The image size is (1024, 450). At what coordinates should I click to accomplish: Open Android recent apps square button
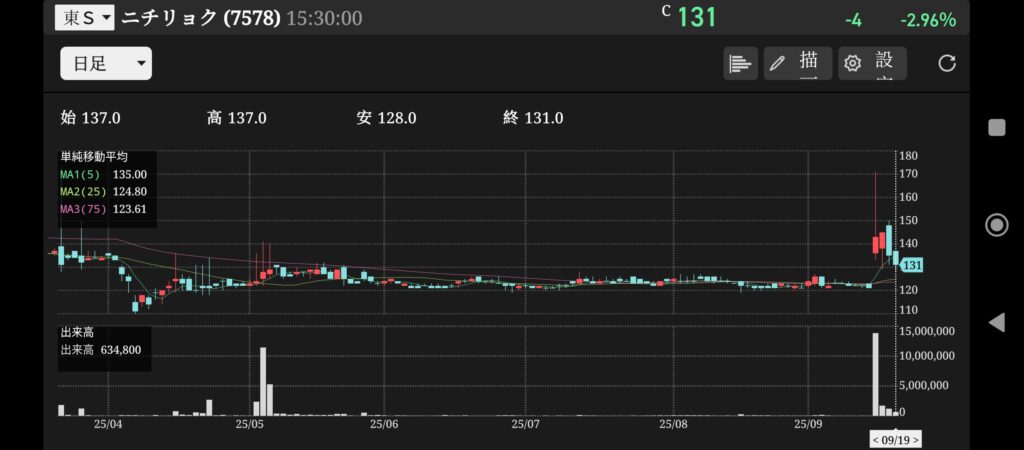tap(996, 127)
